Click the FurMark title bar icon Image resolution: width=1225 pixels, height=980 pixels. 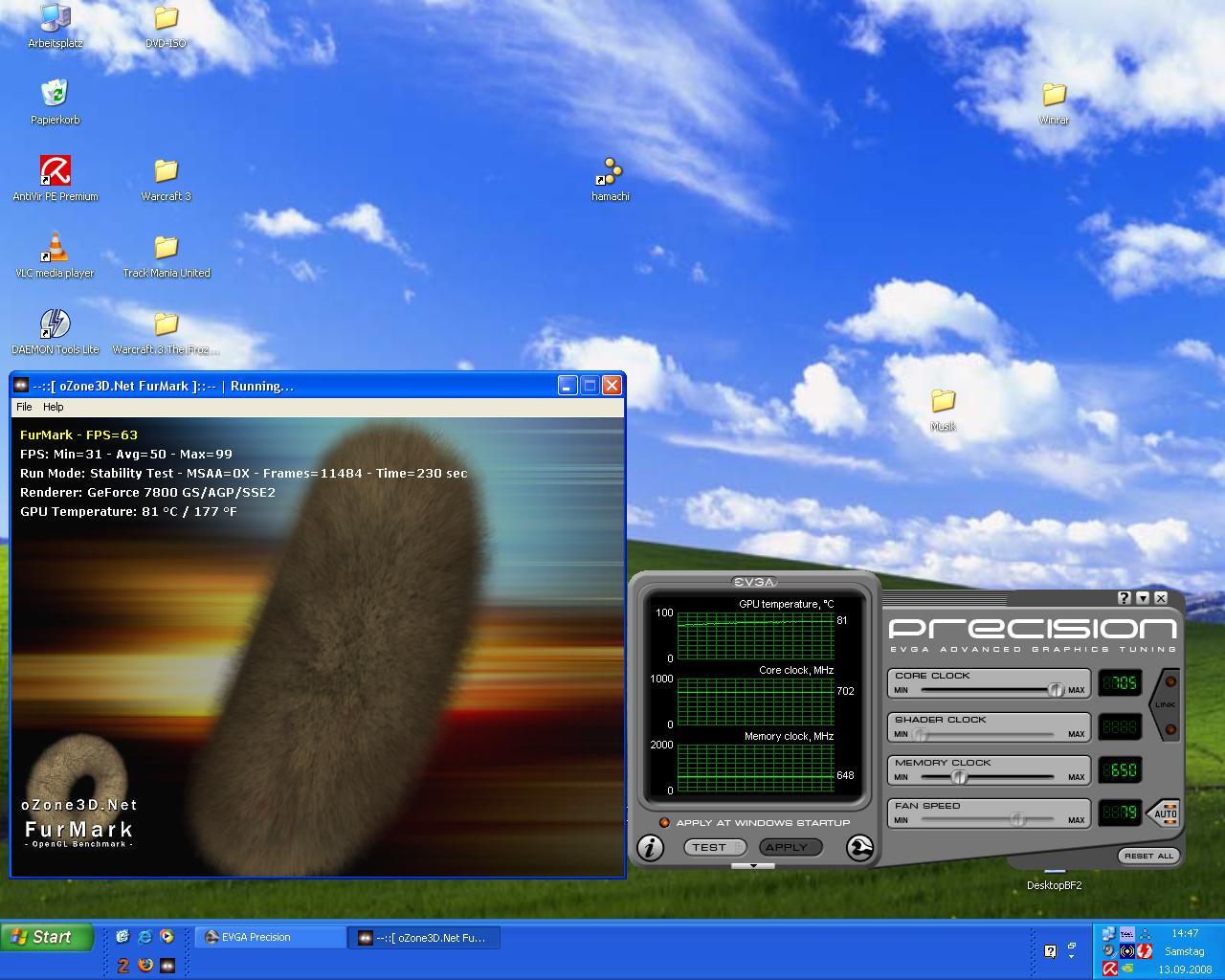pos(21,386)
